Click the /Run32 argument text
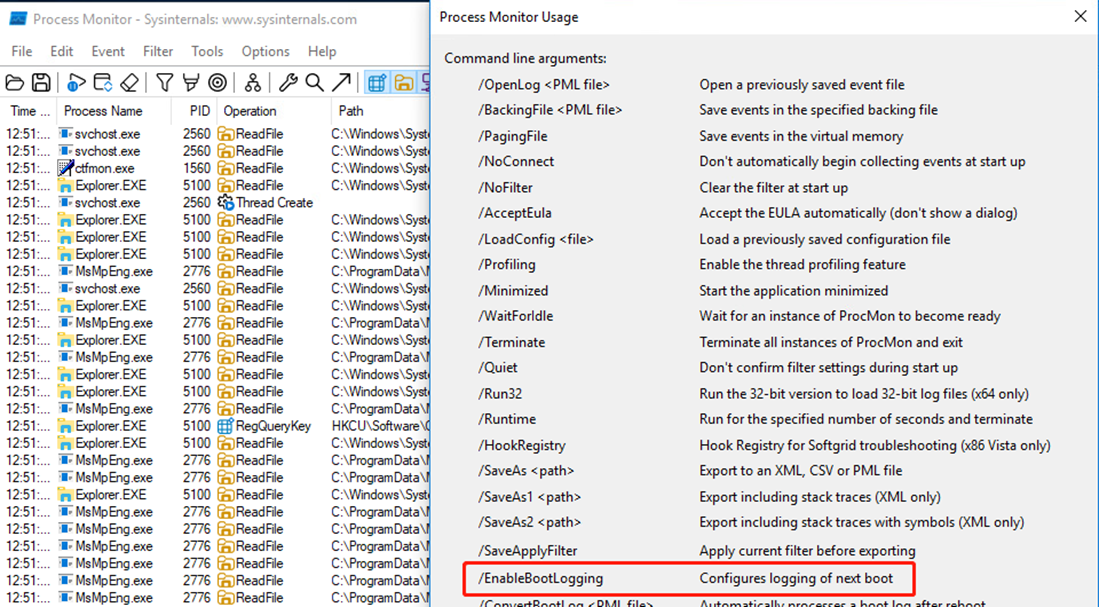The width and height of the screenshot is (1099, 607). (500, 393)
